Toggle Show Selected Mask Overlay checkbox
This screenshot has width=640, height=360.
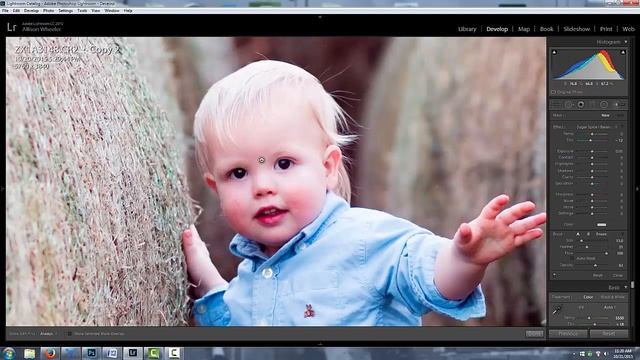click(70, 334)
